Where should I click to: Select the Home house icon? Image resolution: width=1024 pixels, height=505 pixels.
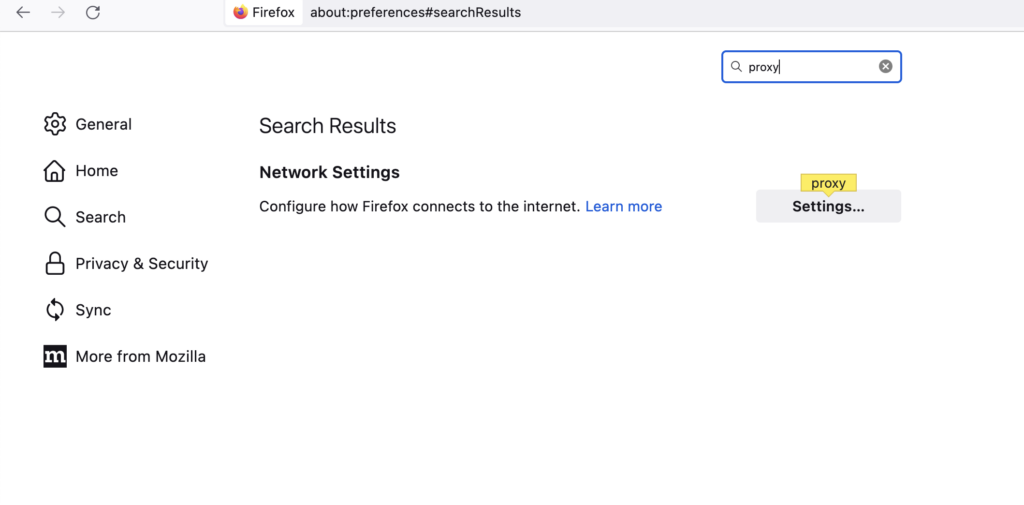[54, 171]
